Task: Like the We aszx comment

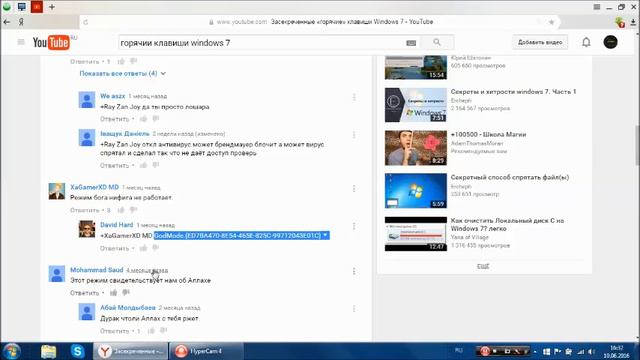Action: point(143,119)
